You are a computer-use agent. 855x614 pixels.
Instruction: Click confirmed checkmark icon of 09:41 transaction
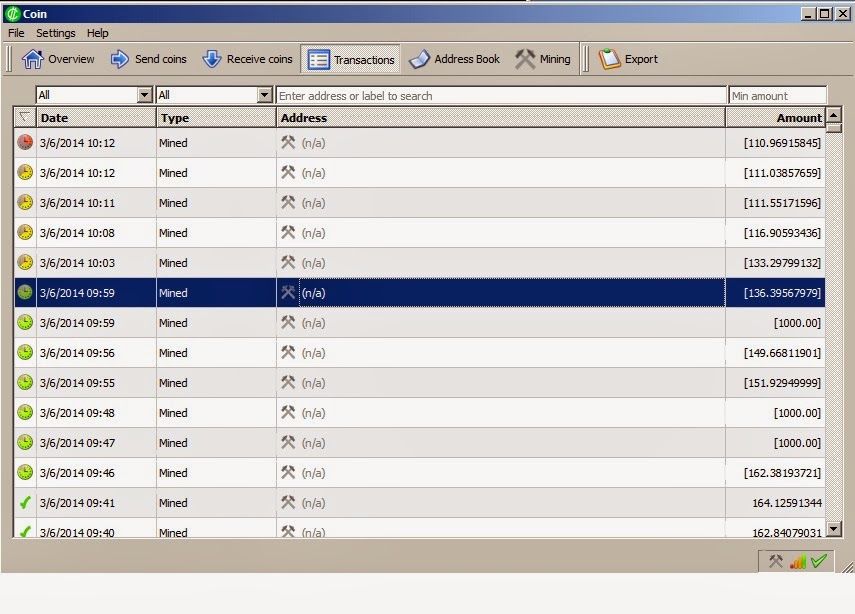[25, 502]
